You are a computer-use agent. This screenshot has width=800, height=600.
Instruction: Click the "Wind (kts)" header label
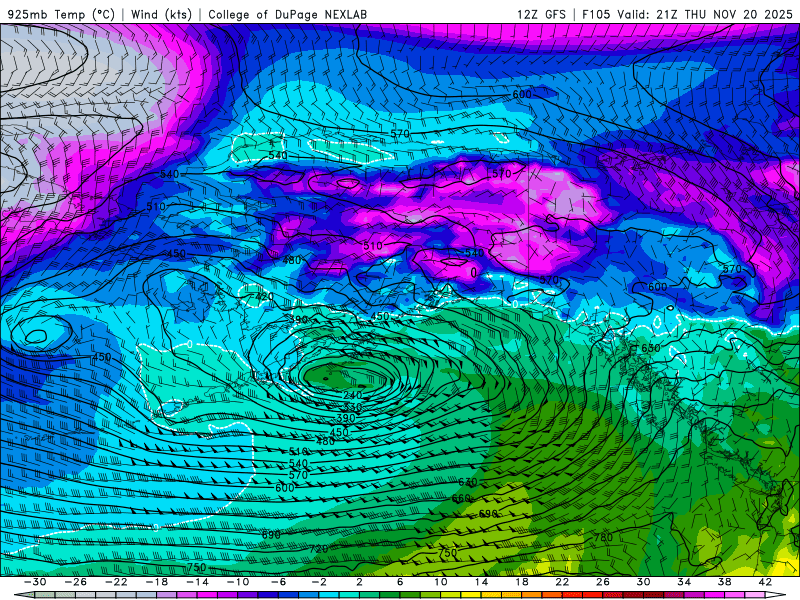point(161,14)
